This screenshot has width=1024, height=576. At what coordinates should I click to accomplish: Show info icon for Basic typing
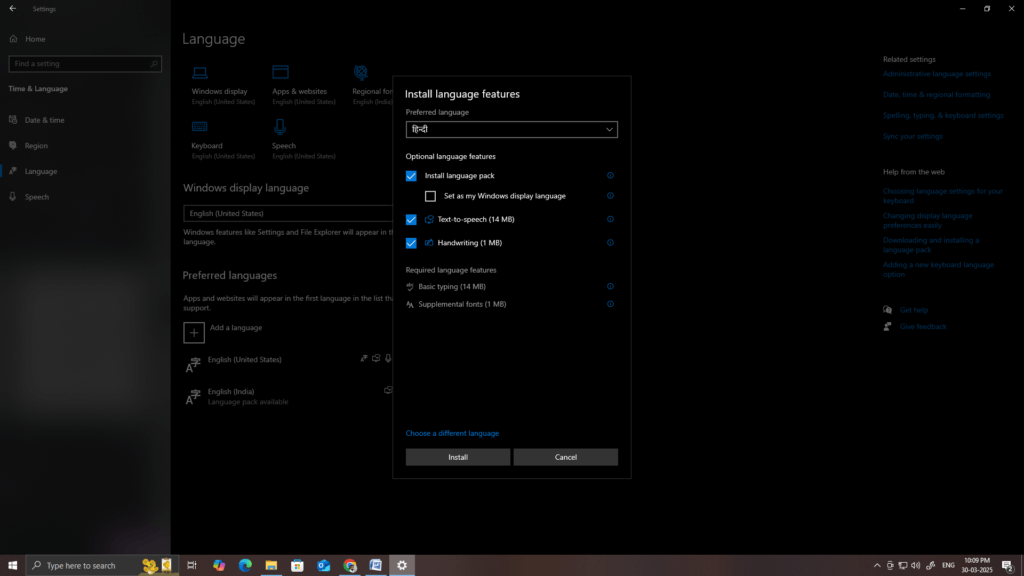(610, 287)
